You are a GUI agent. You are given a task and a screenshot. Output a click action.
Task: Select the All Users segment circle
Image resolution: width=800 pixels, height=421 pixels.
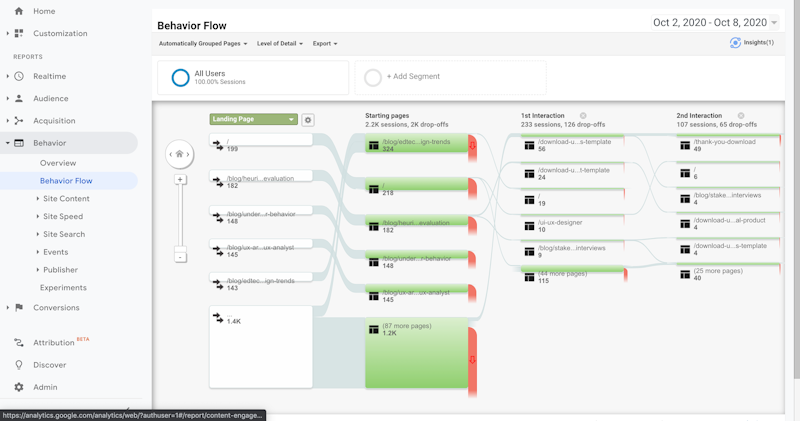pyautogui.click(x=180, y=77)
